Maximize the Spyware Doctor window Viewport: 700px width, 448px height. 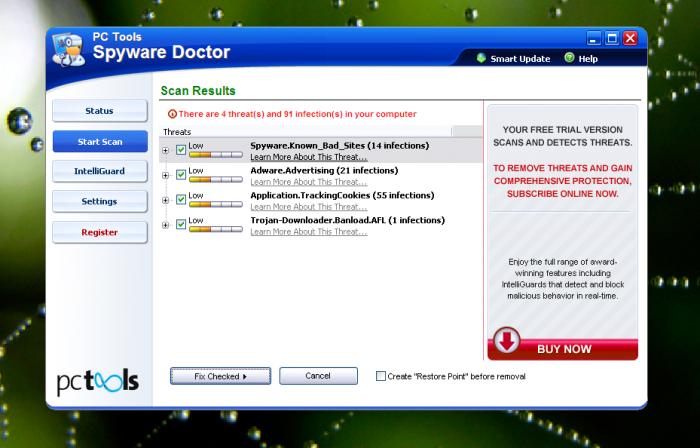coord(612,38)
